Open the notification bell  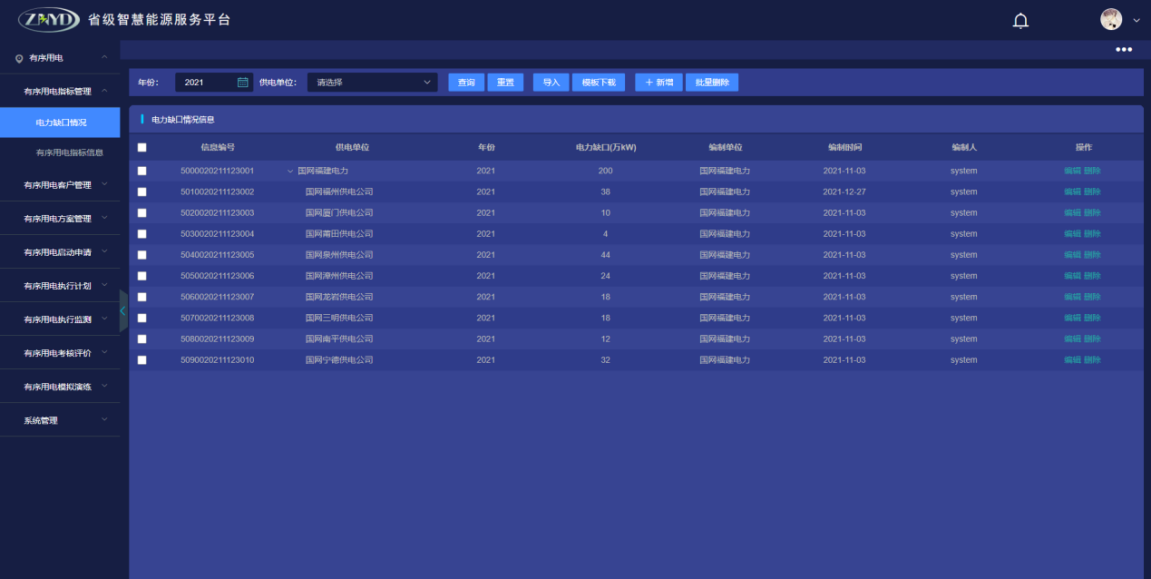[1020, 21]
